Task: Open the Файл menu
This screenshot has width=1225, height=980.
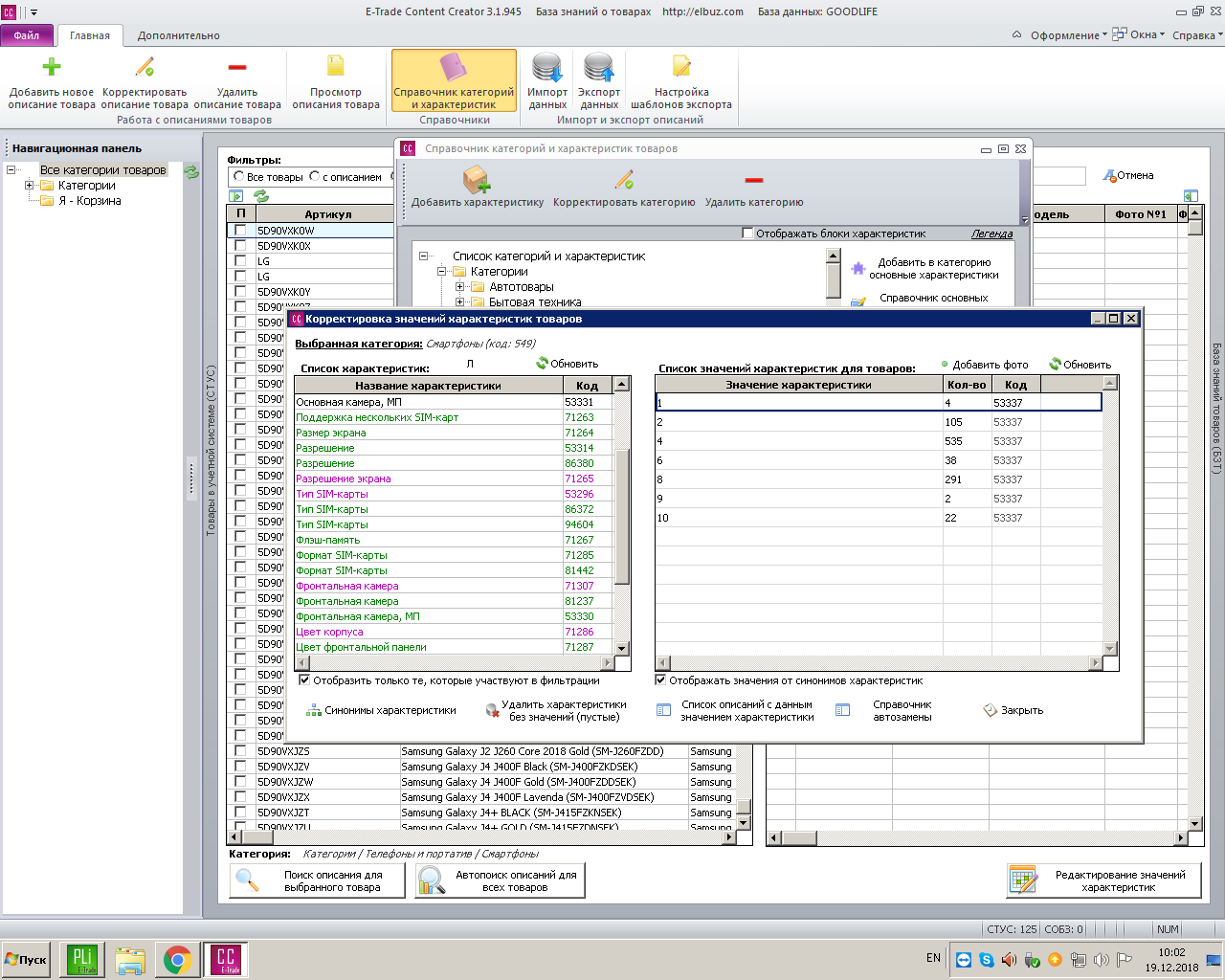Action: (x=27, y=35)
